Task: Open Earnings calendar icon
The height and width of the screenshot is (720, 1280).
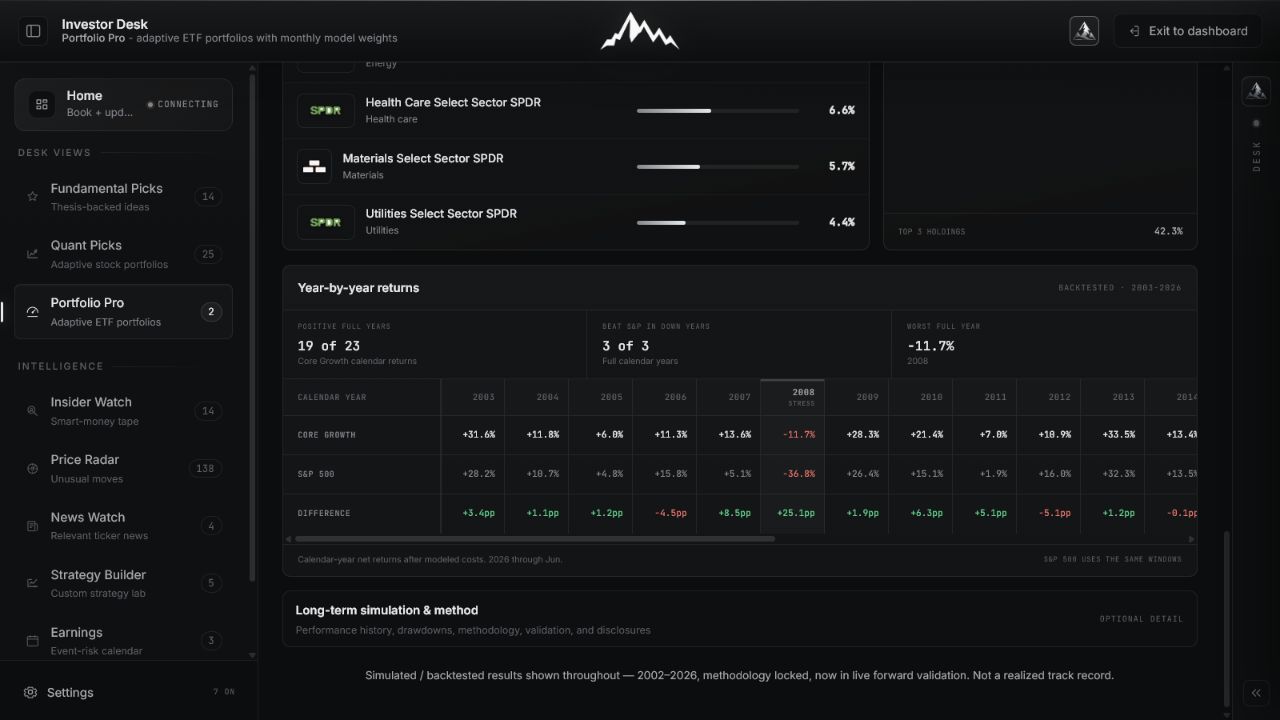Action: pyautogui.click(x=32, y=641)
